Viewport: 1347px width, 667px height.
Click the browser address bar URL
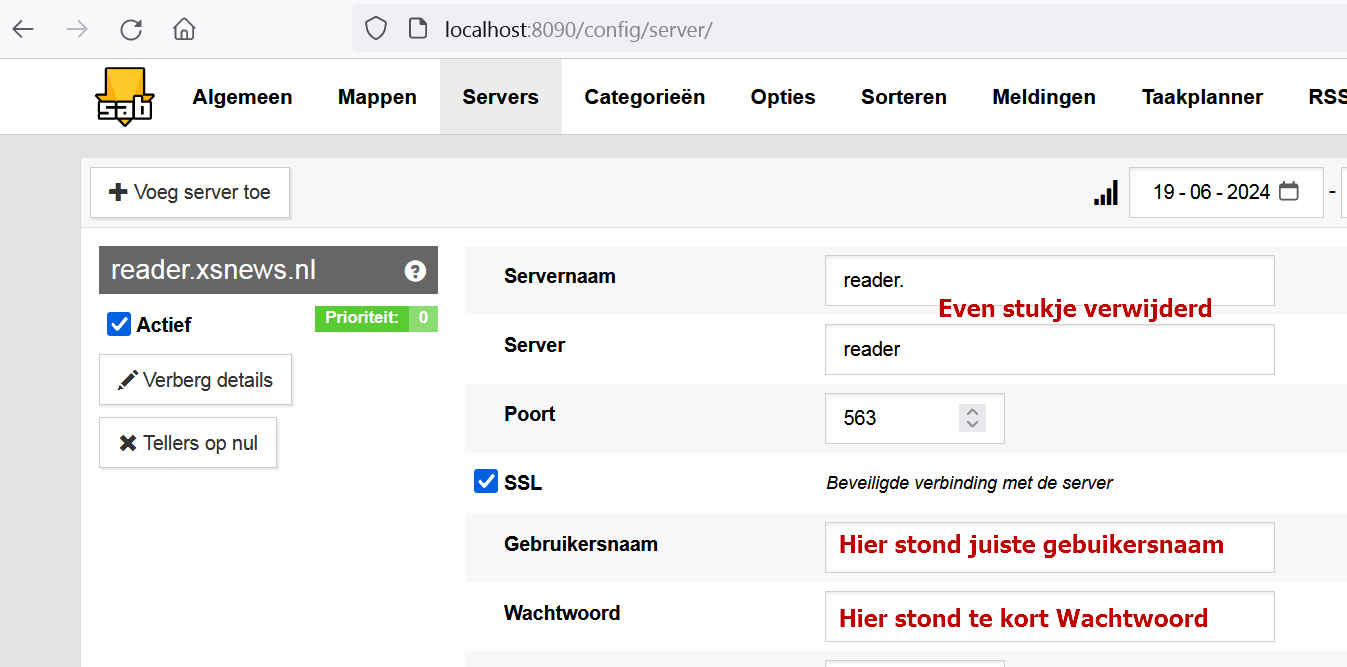pyautogui.click(x=578, y=29)
